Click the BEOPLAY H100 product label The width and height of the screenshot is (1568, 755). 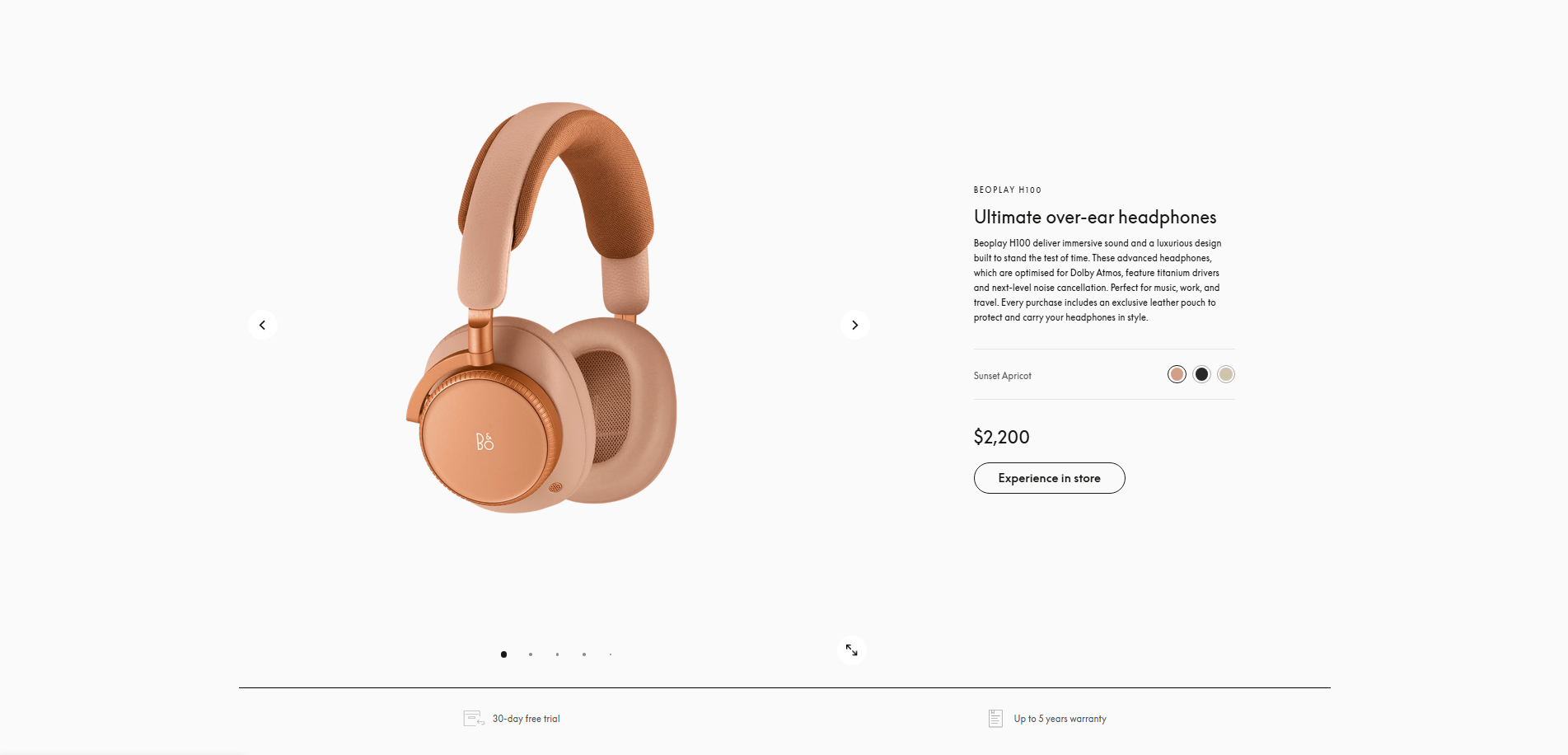pyautogui.click(x=1007, y=190)
